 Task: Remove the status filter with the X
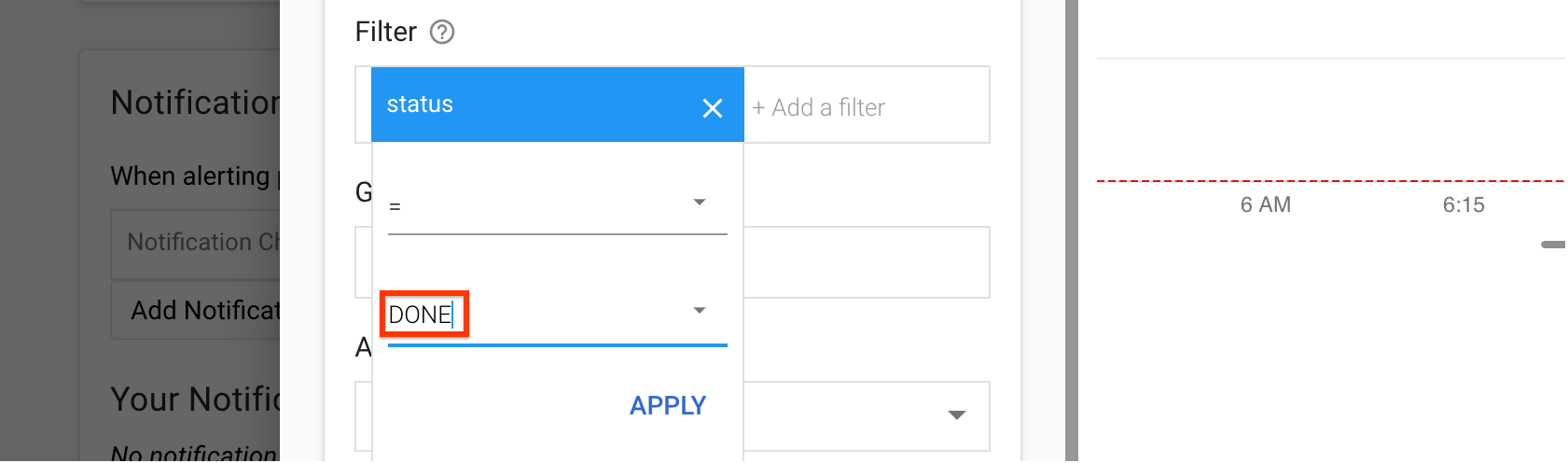tap(713, 108)
